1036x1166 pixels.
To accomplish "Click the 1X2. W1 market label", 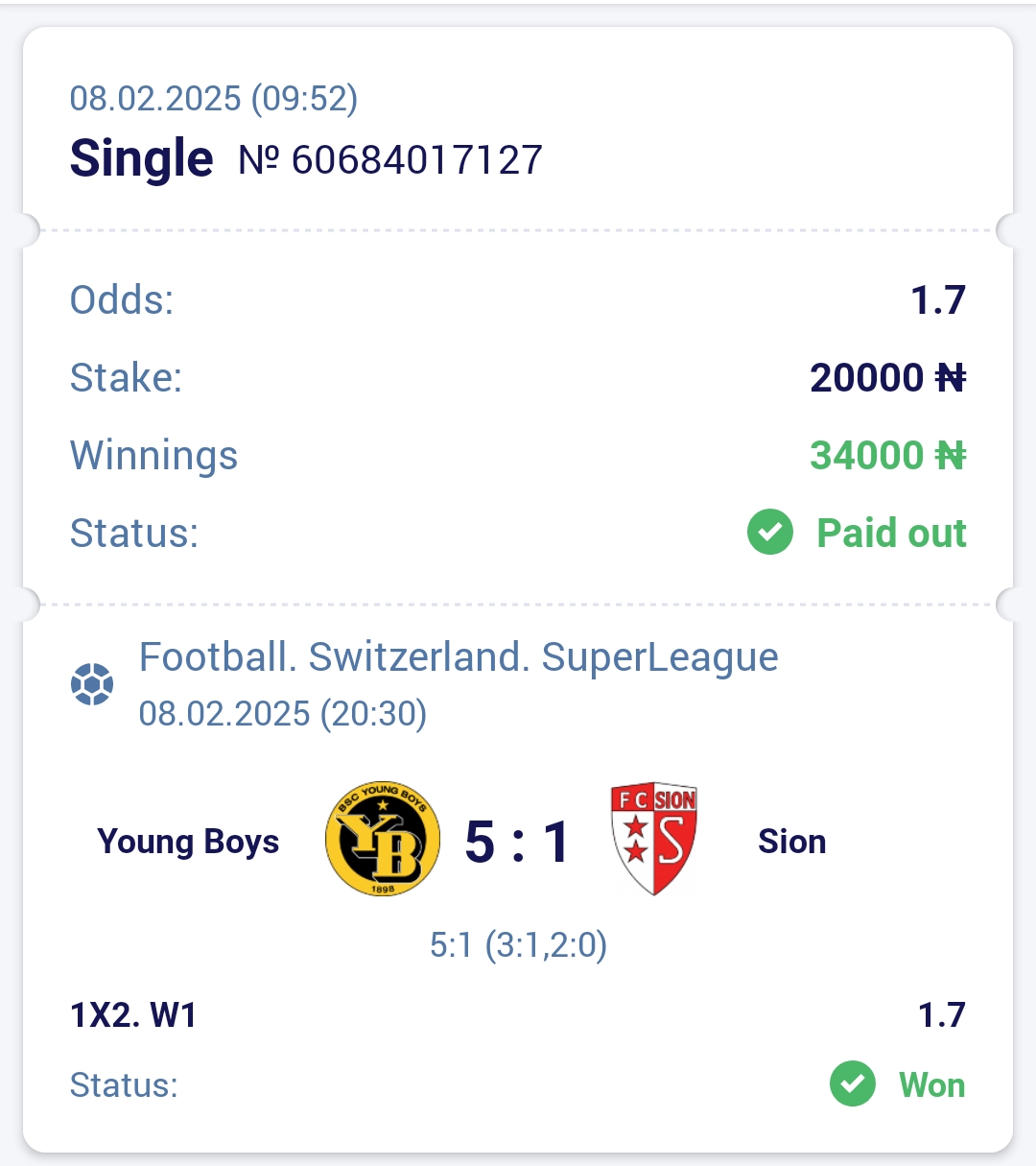I will click(x=133, y=1014).
